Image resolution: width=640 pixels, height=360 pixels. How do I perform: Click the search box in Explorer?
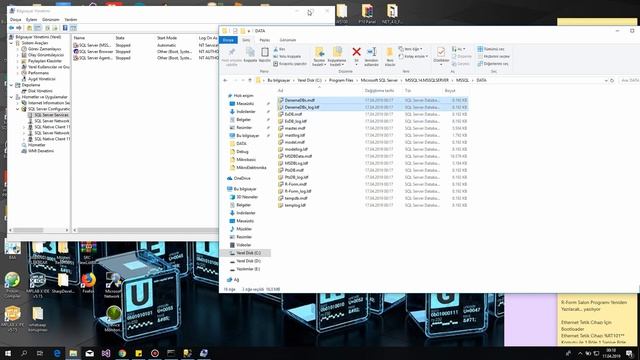click(x=629, y=80)
